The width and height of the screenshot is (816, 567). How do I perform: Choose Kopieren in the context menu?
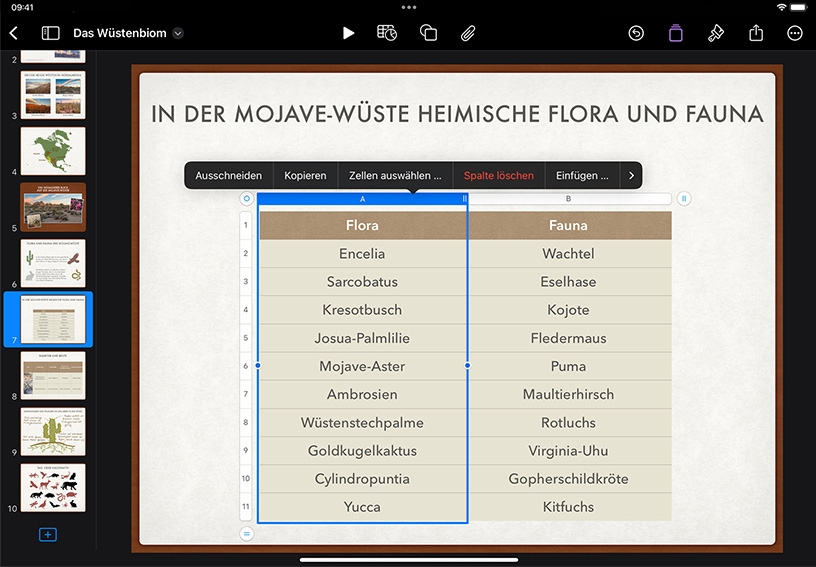305,176
